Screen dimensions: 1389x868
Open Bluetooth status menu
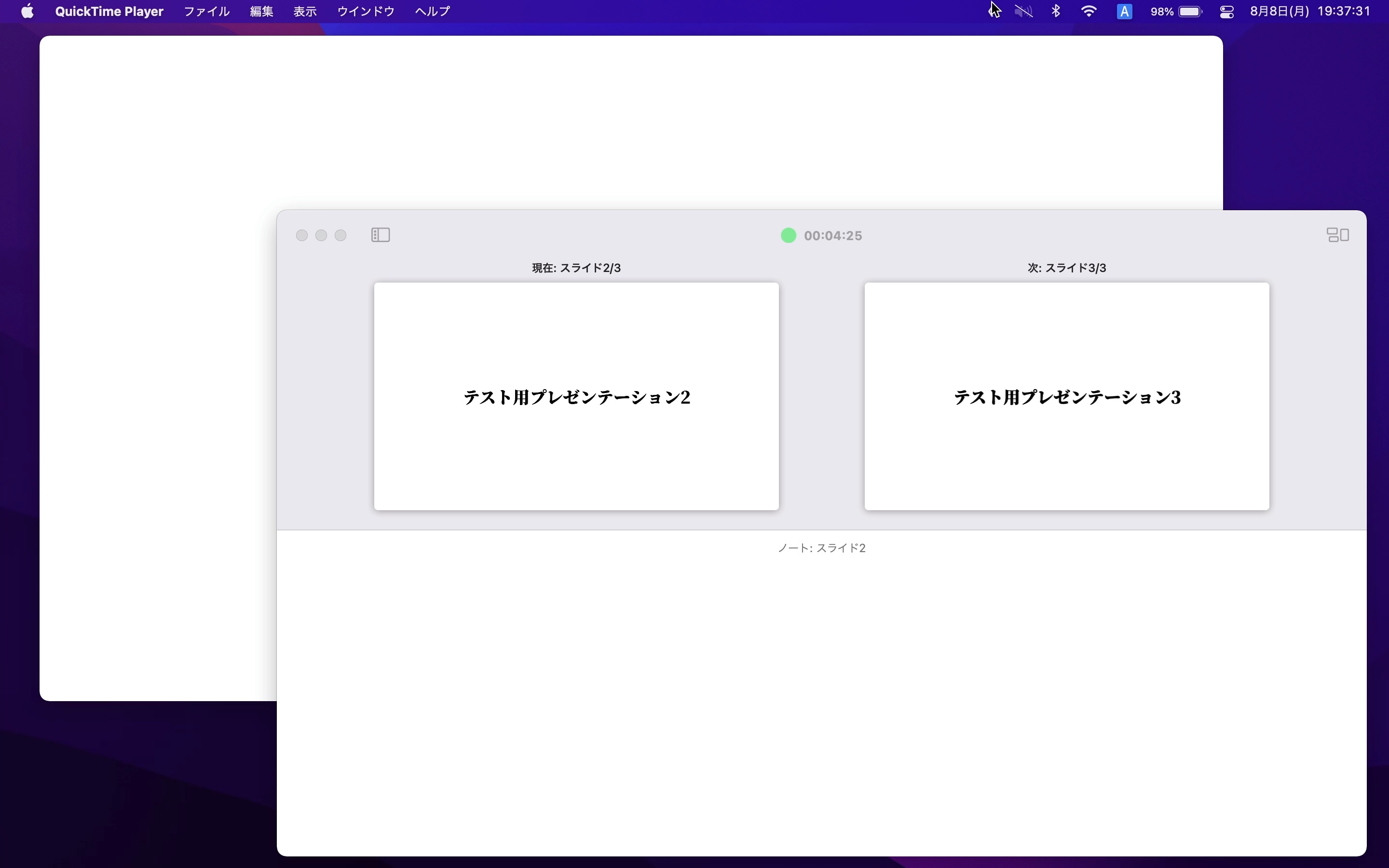point(1056,12)
